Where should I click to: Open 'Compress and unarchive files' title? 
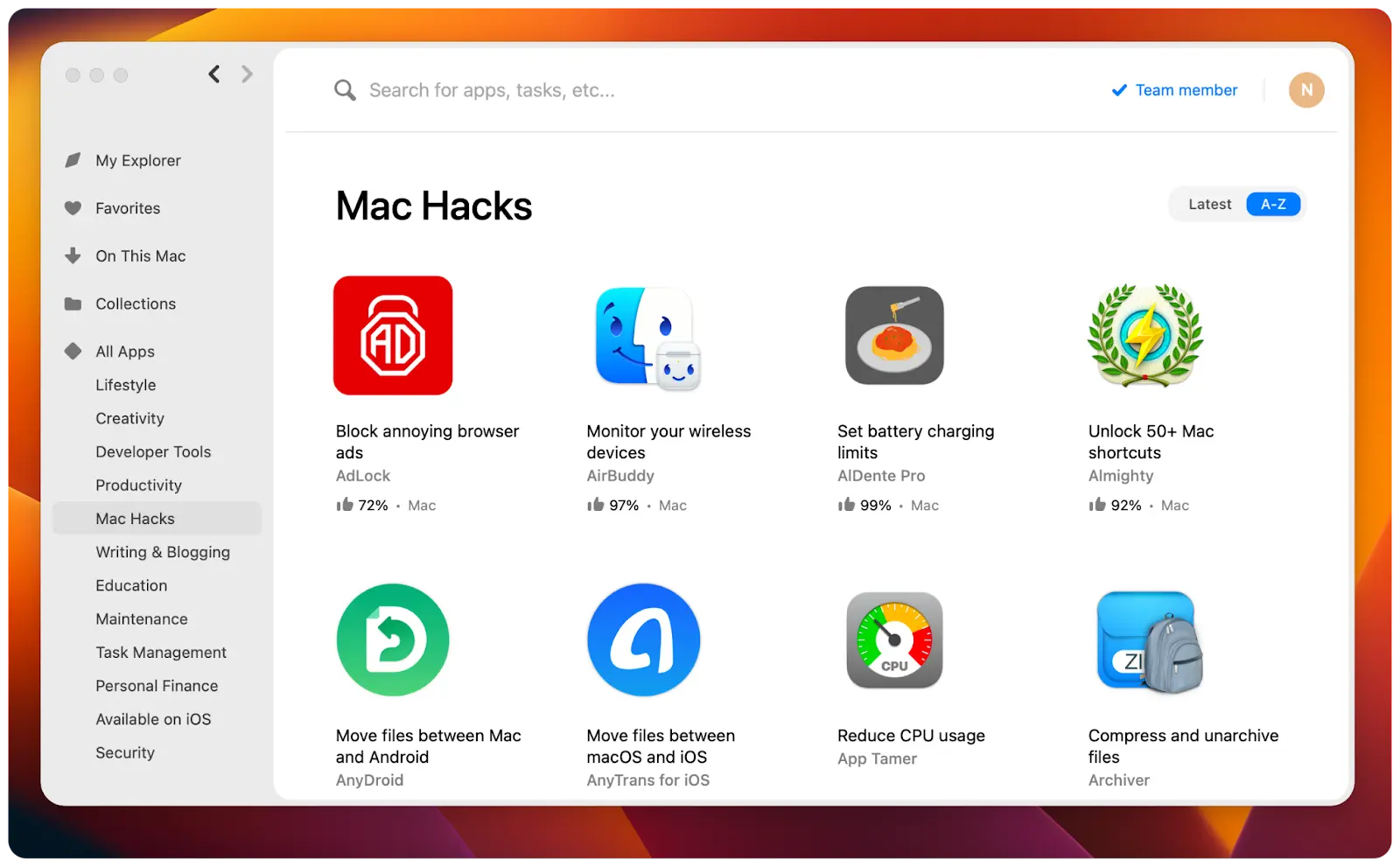pyautogui.click(x=1183, y=746)
